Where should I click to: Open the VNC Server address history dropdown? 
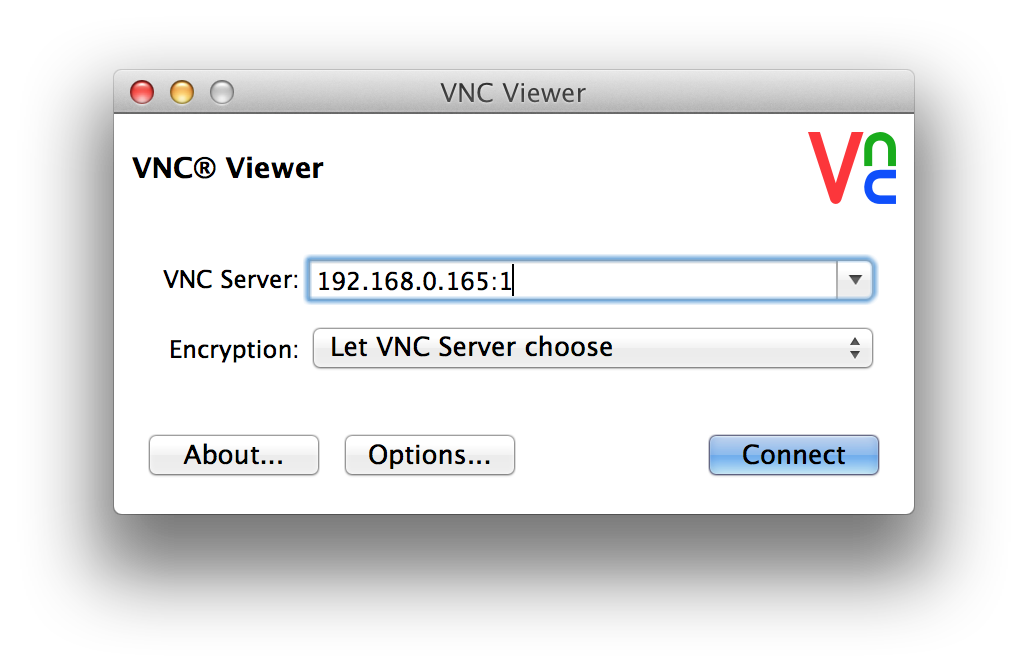click(x=855, y=280)
